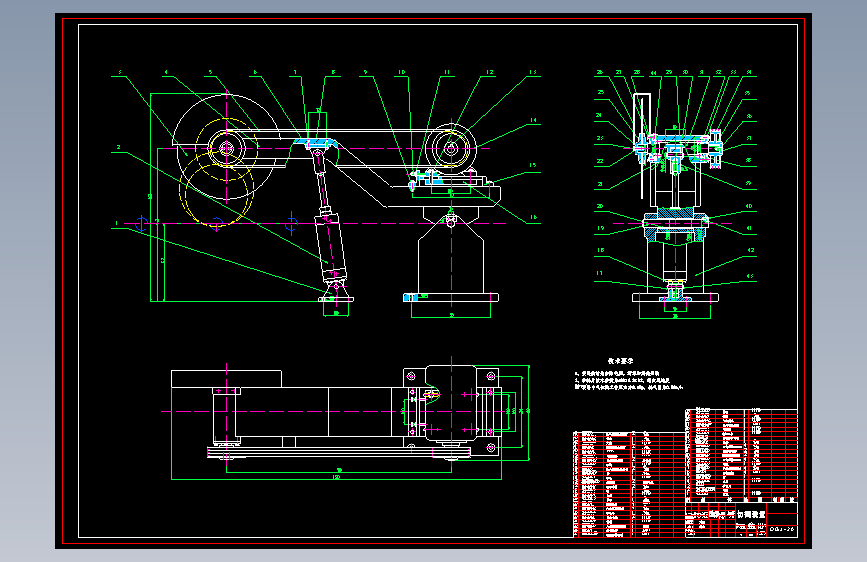
Task: Select part callout number 16 right of front view
Action: 534,217
